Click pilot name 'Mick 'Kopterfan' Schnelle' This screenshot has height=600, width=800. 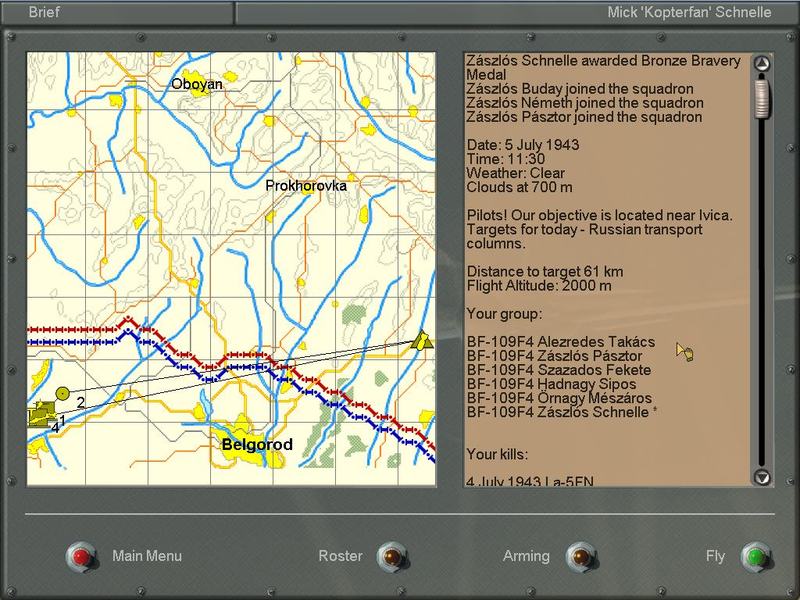tap(689, 12)
